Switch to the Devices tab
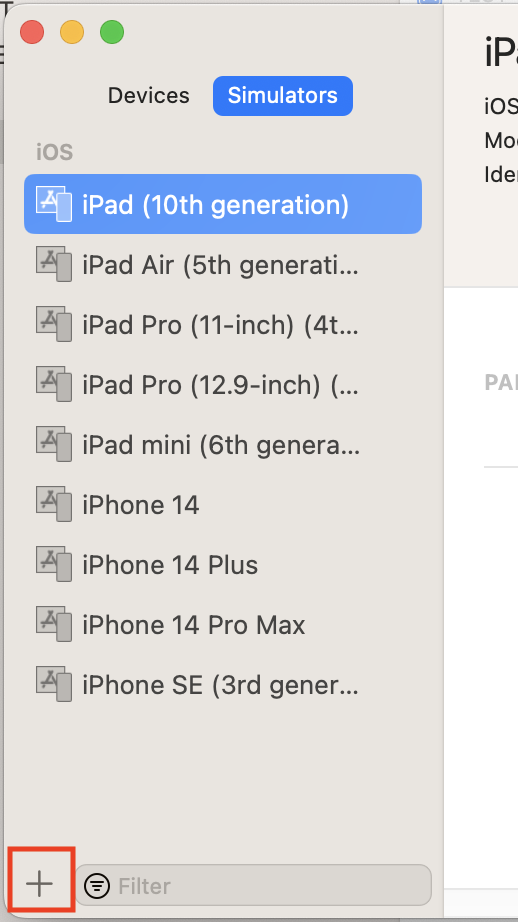518x922 pixels. 148,95
